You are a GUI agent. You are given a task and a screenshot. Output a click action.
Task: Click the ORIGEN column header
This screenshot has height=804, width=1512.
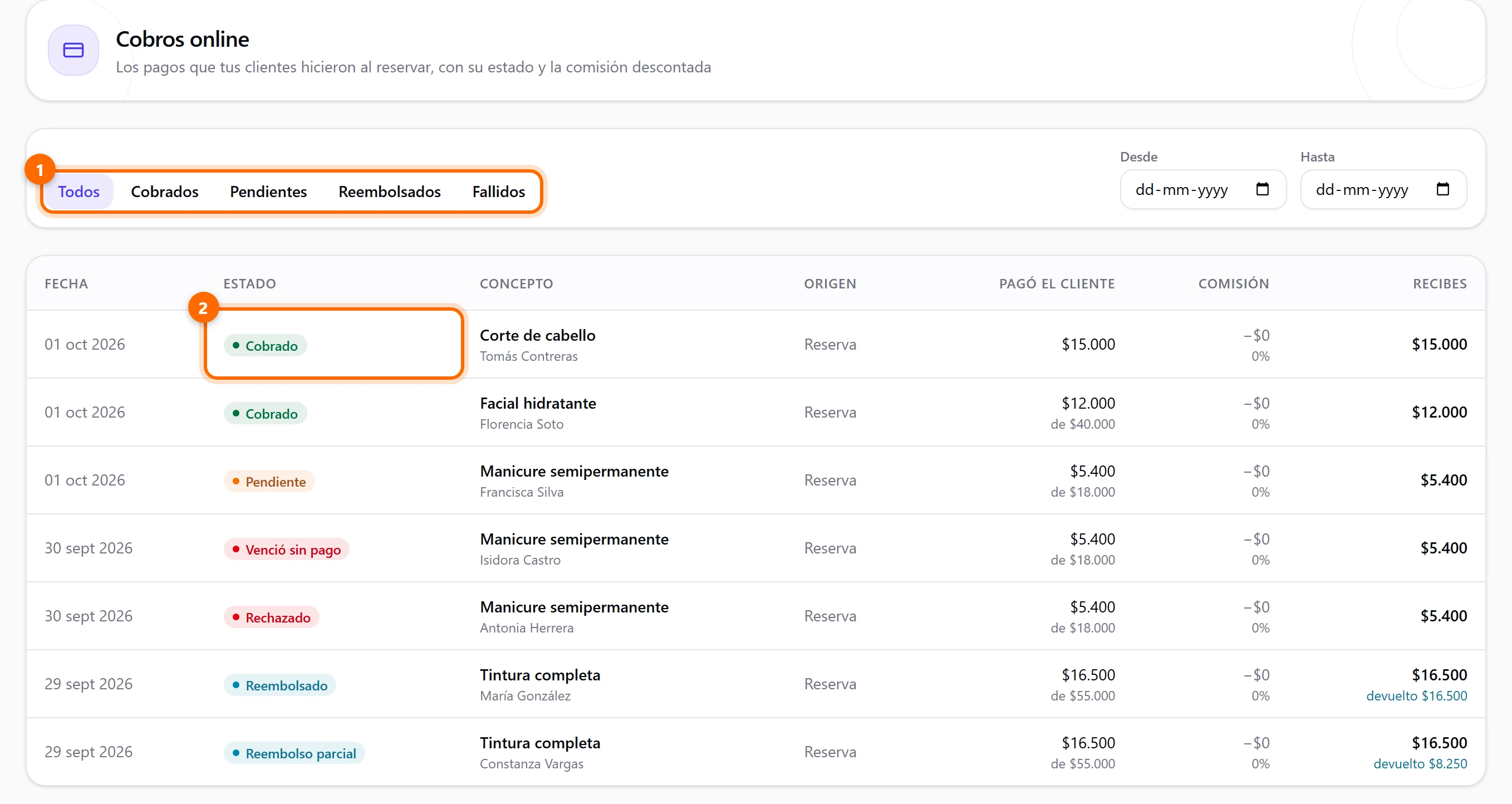pos(830,283)
